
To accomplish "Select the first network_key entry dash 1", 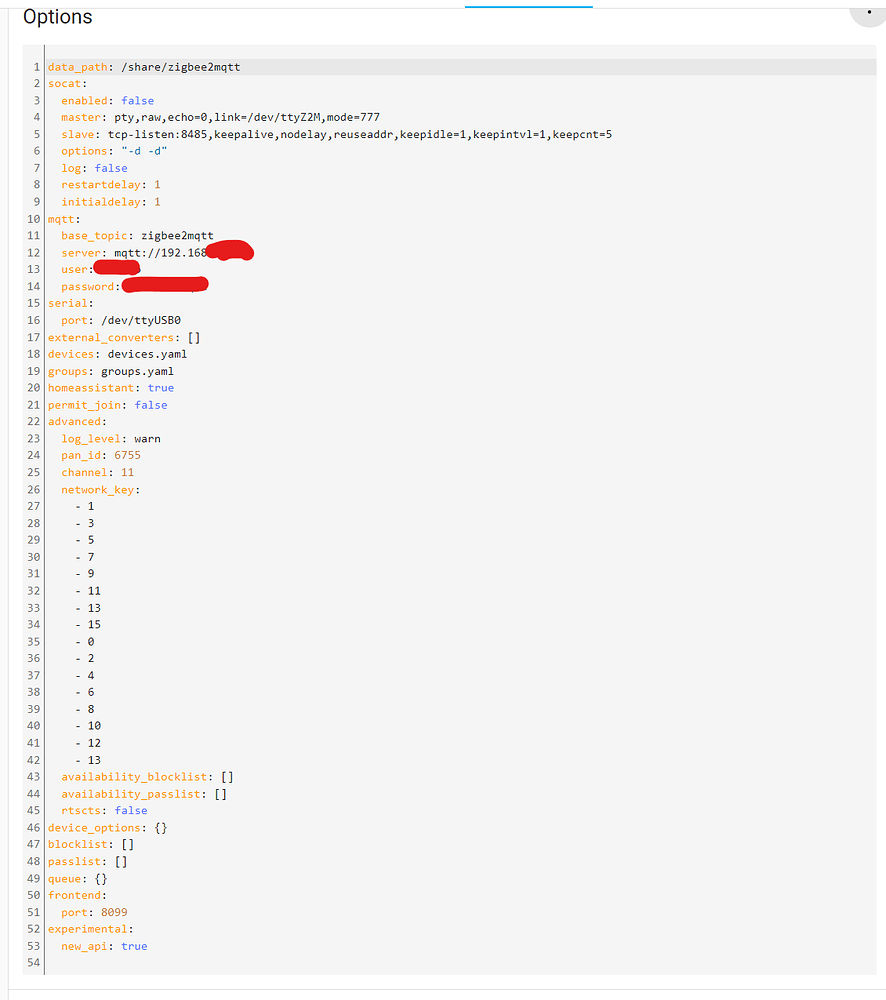I will pyautogui.click(x=83, y=506).
